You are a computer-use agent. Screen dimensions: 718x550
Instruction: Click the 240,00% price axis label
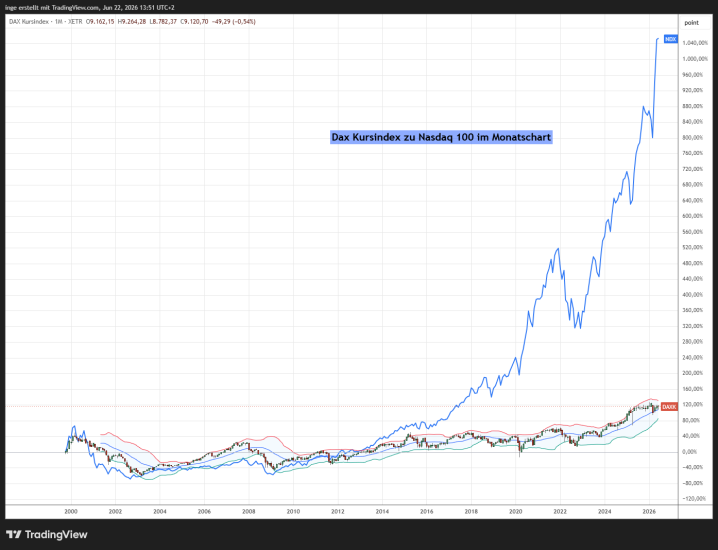click(x=693, y=357)
